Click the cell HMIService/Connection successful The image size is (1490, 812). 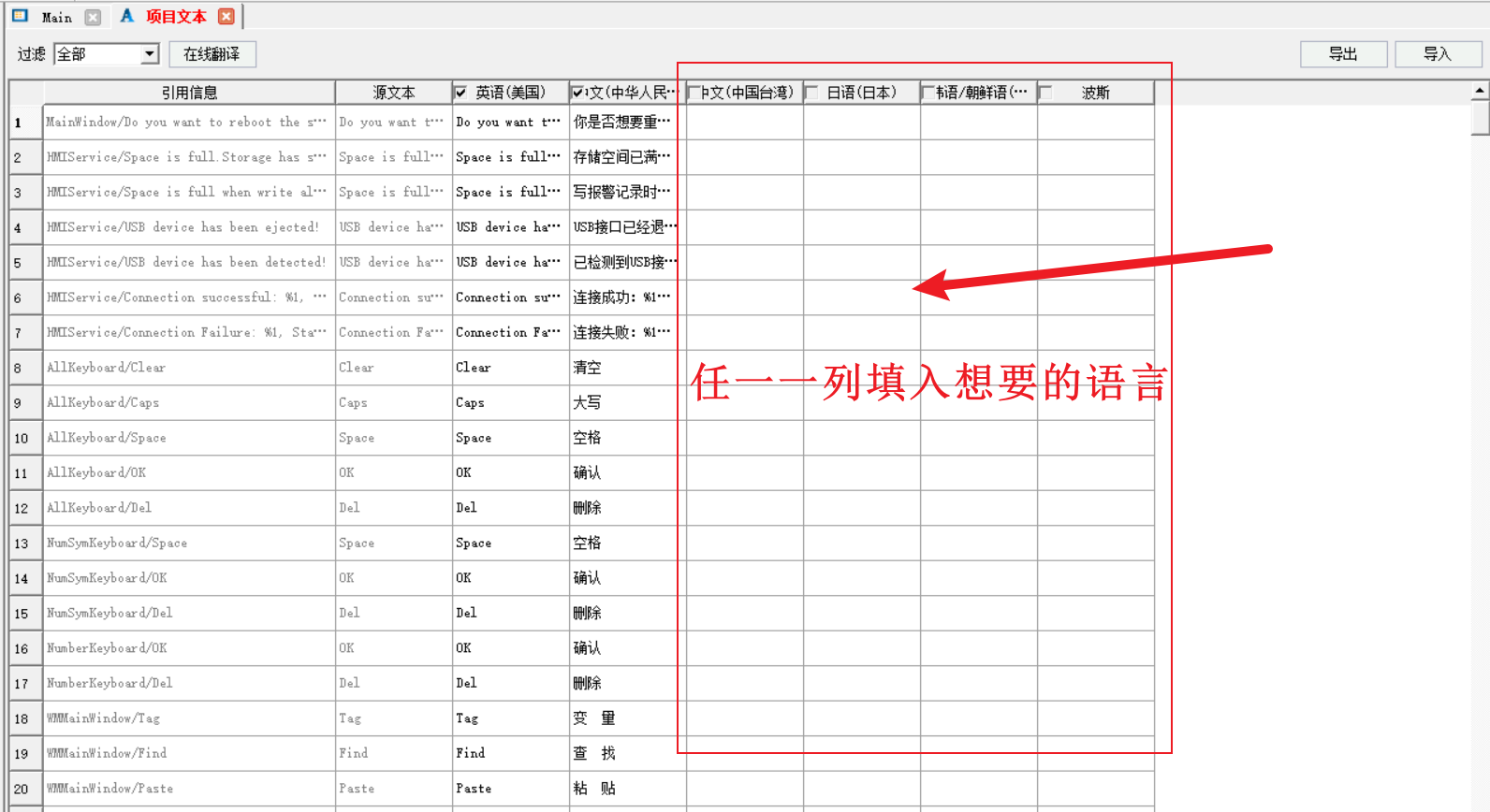click(x=189, y=297)
